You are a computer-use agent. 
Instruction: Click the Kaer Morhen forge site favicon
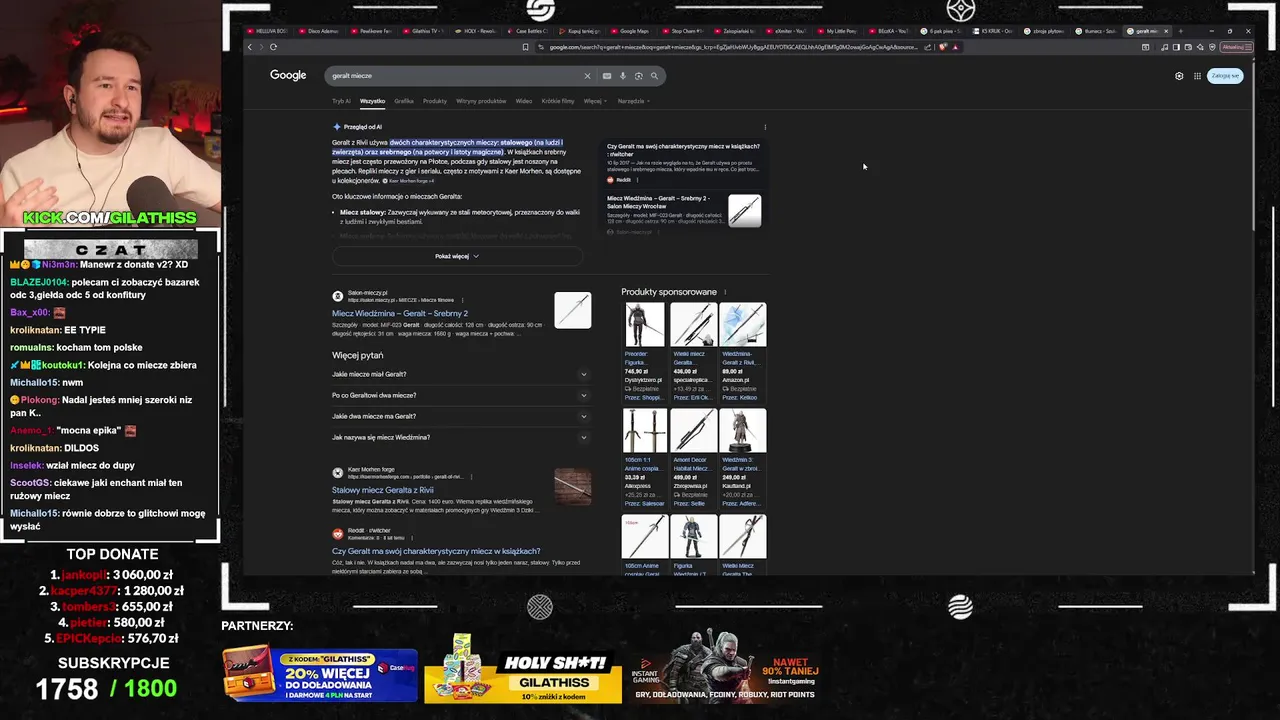pyautogui.click(x=338, y=472)
